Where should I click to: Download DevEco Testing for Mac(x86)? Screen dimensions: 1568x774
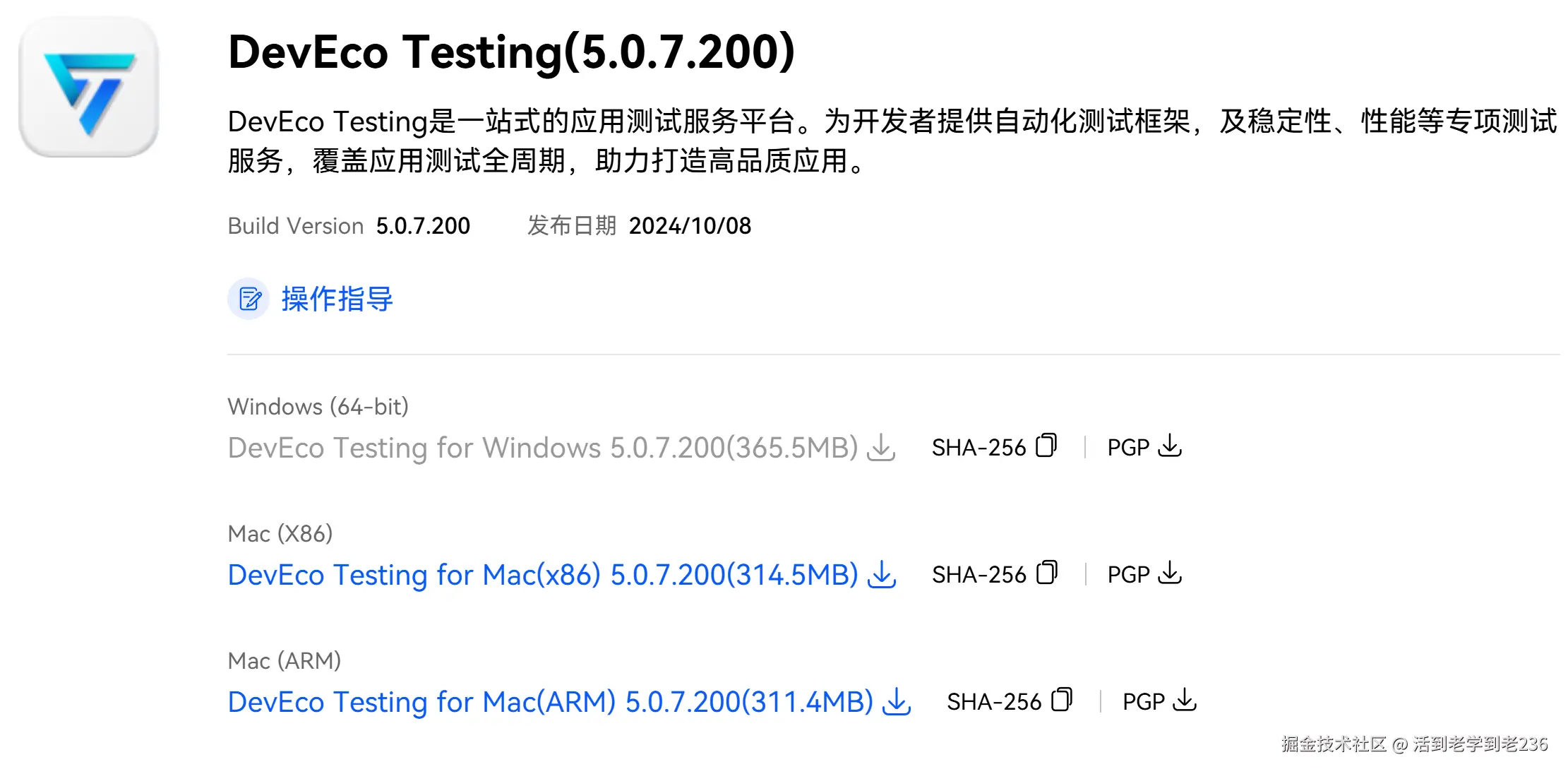542,575
